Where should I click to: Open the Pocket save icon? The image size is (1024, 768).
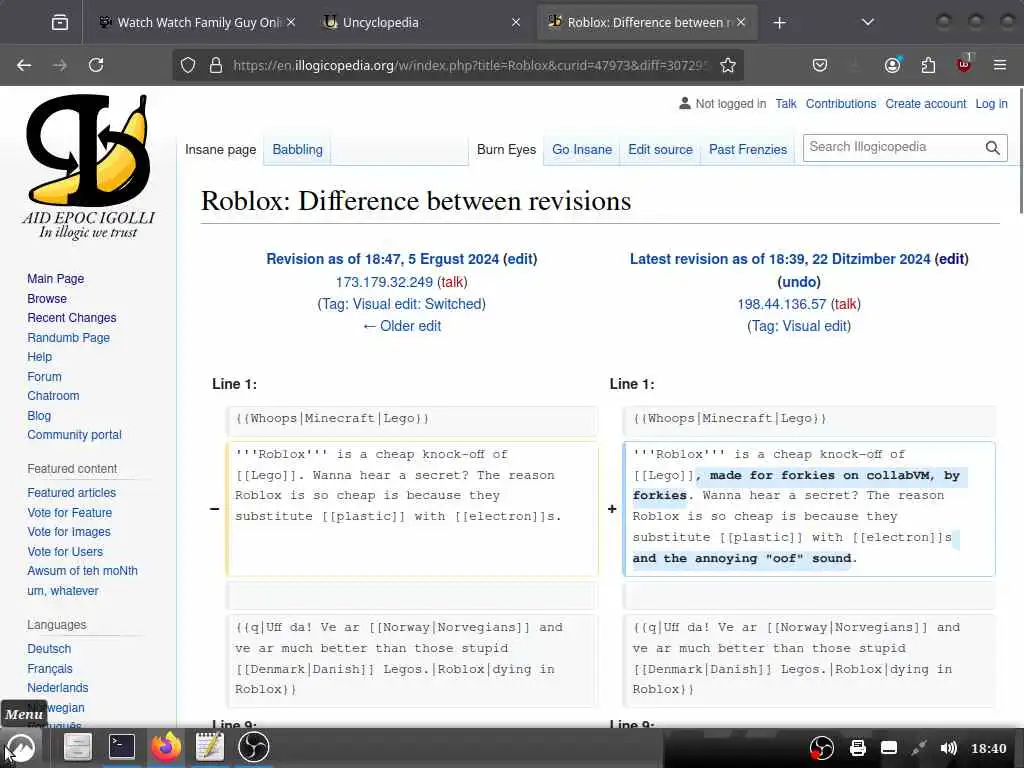820,65
